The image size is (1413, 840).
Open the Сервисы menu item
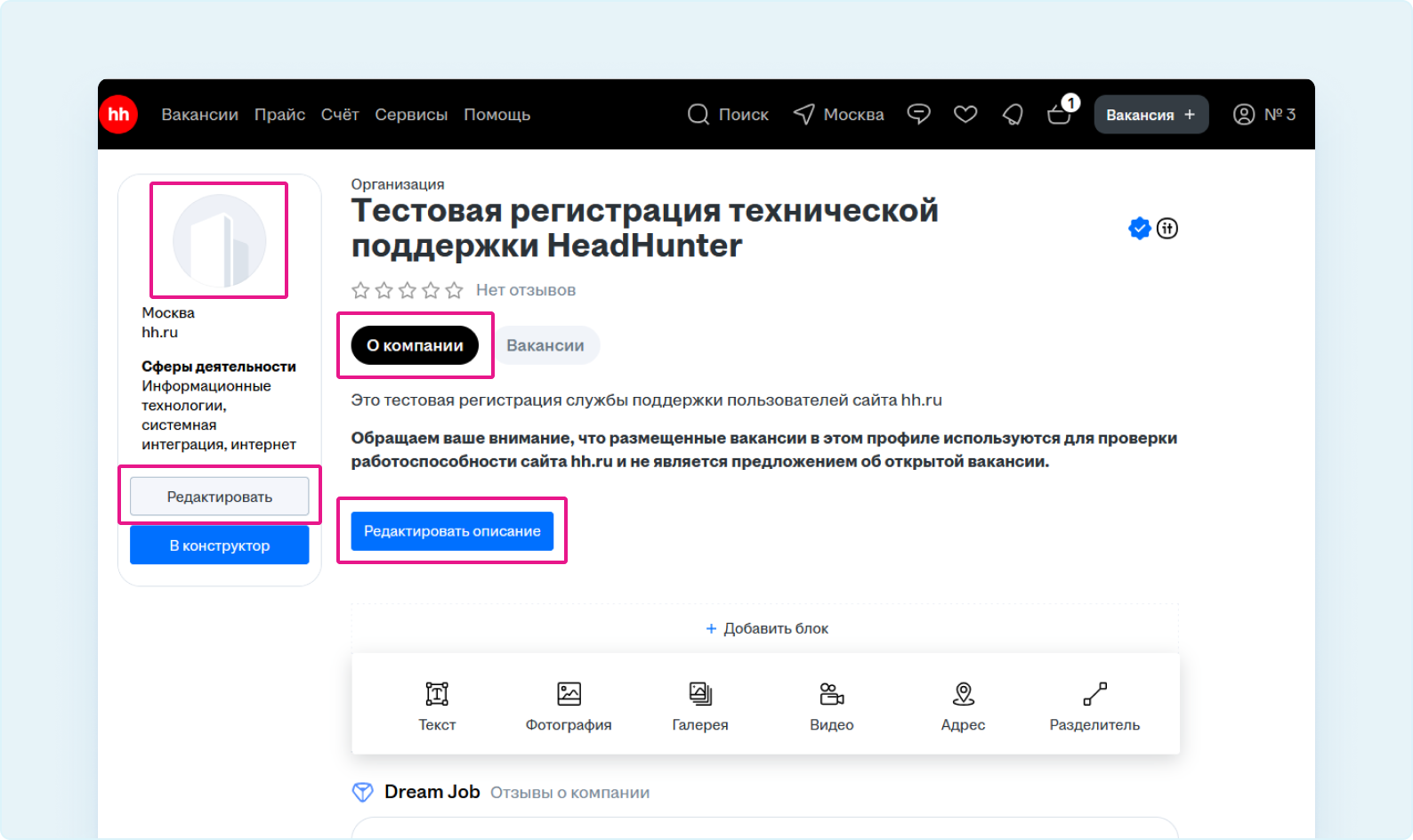coord(411,115)
